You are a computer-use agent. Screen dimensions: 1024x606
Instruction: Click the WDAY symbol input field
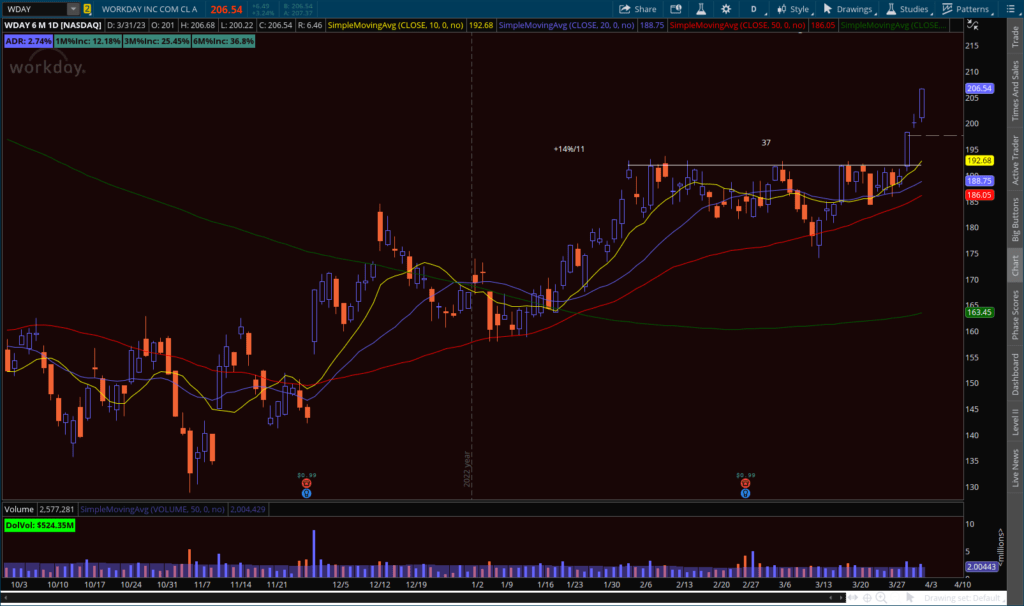click(x=35, y=9)
